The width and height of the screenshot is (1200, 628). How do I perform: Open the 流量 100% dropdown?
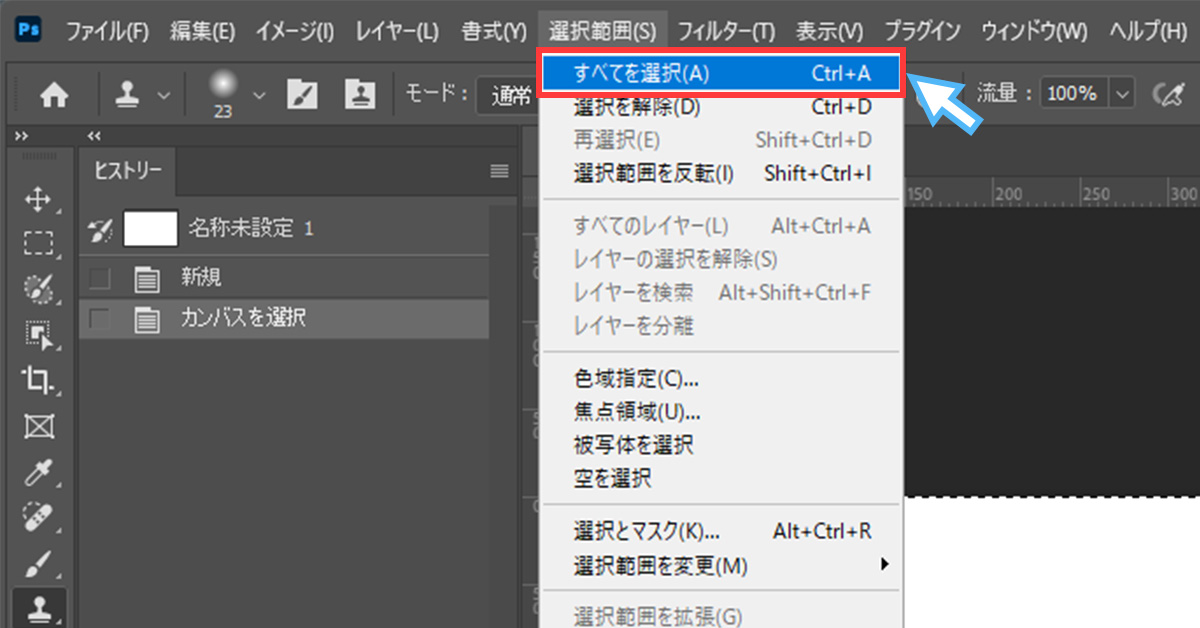1122,92
